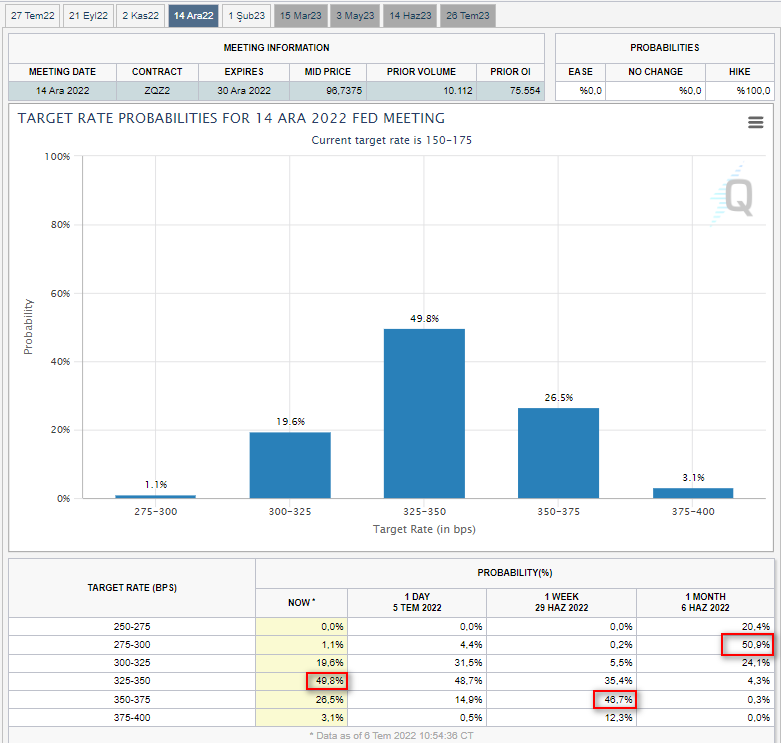Image resolution: width=781 pixels, height=743 pixels.
Task: Click the PRIOR OI column header
Action: point(510,72)
